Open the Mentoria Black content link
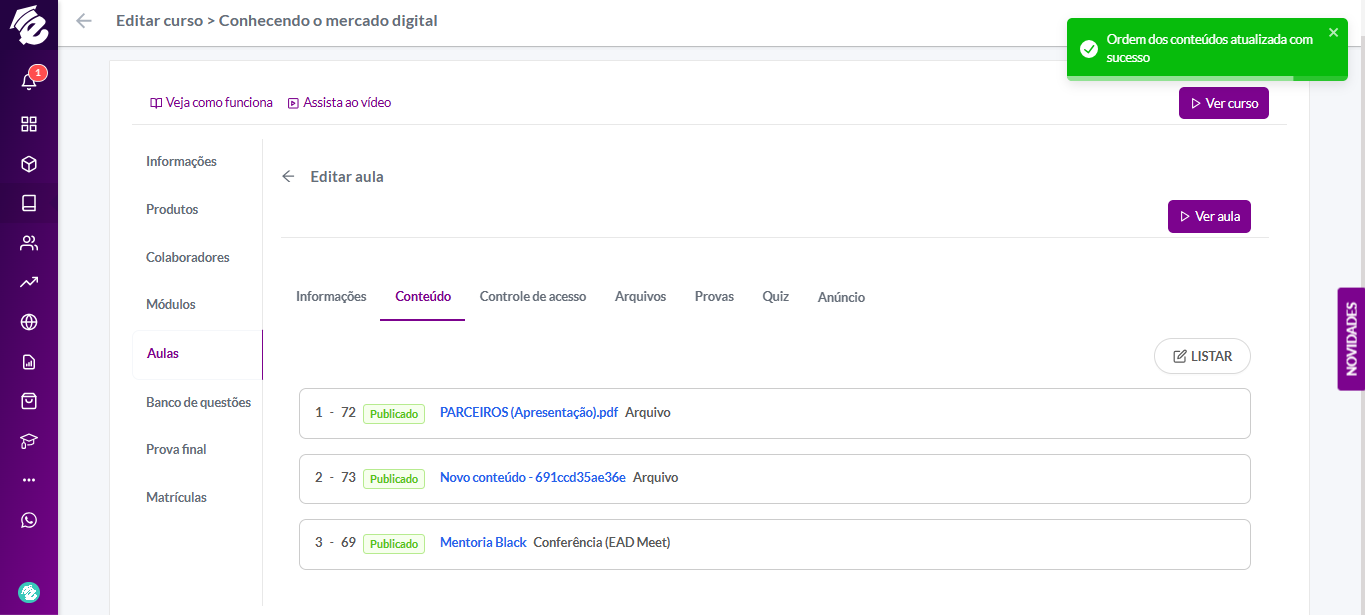 483,542
